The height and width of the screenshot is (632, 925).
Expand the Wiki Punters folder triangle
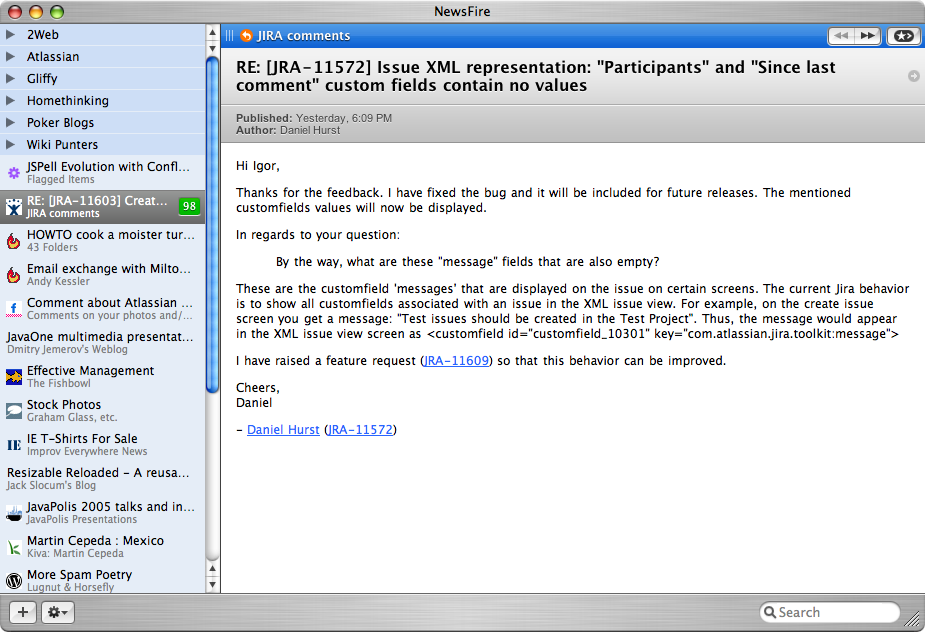coord(10,145)
